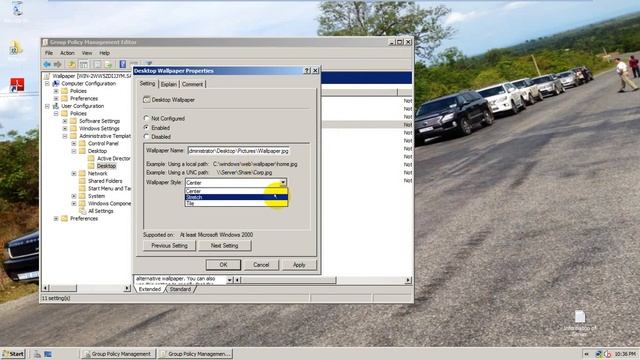Viewport: 640px width, 360px height.
Task: Open the Server Manager quick launch icon
Action: [x=37, y=354]
